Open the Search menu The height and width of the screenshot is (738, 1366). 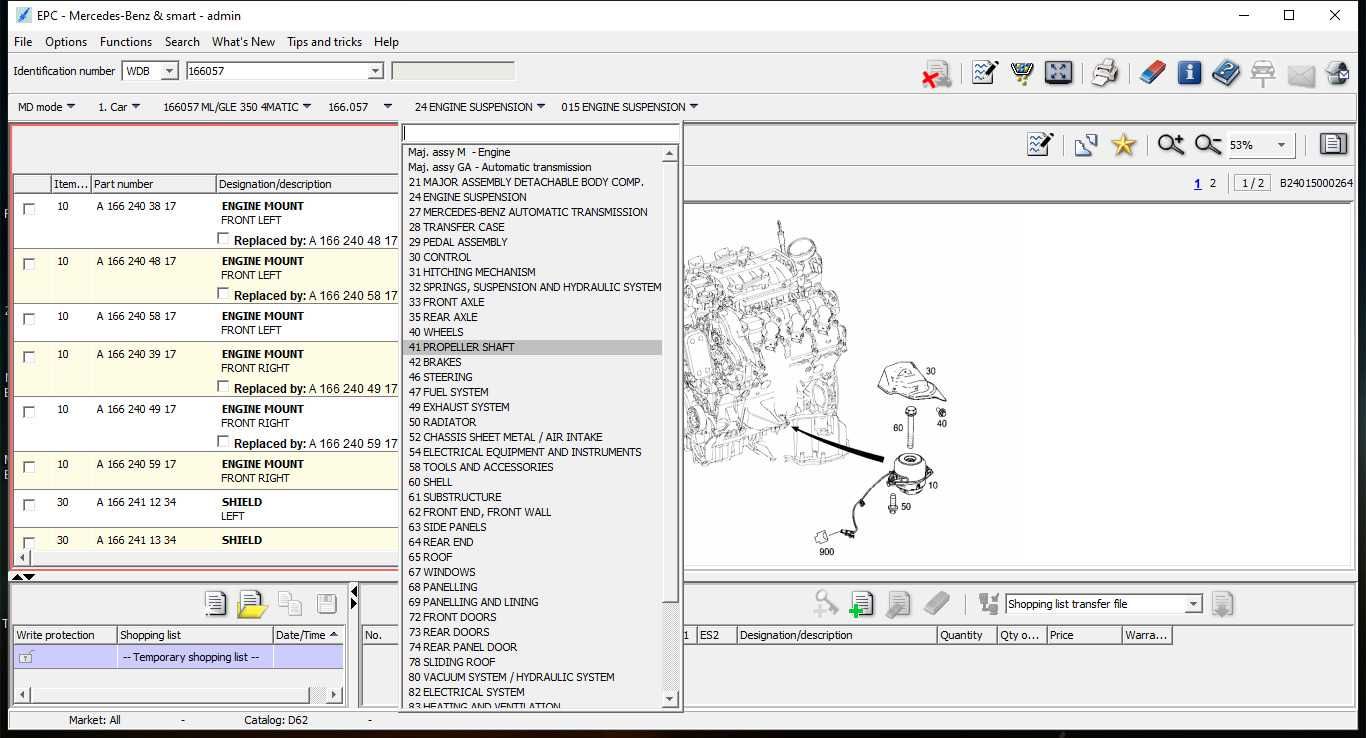(x=182, y=42)
